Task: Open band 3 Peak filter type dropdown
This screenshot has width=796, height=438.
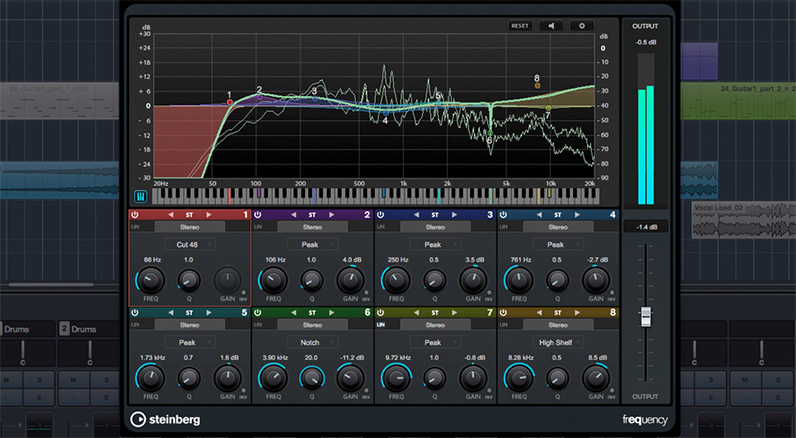Action: [x=435, y=245]
